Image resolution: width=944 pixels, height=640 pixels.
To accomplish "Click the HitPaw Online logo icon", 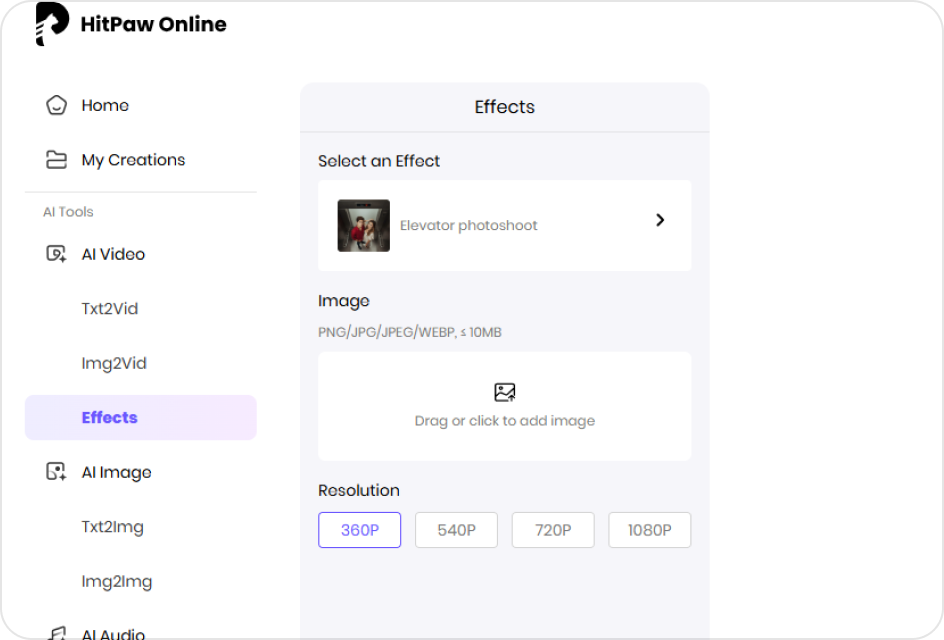I will (52, 24).
